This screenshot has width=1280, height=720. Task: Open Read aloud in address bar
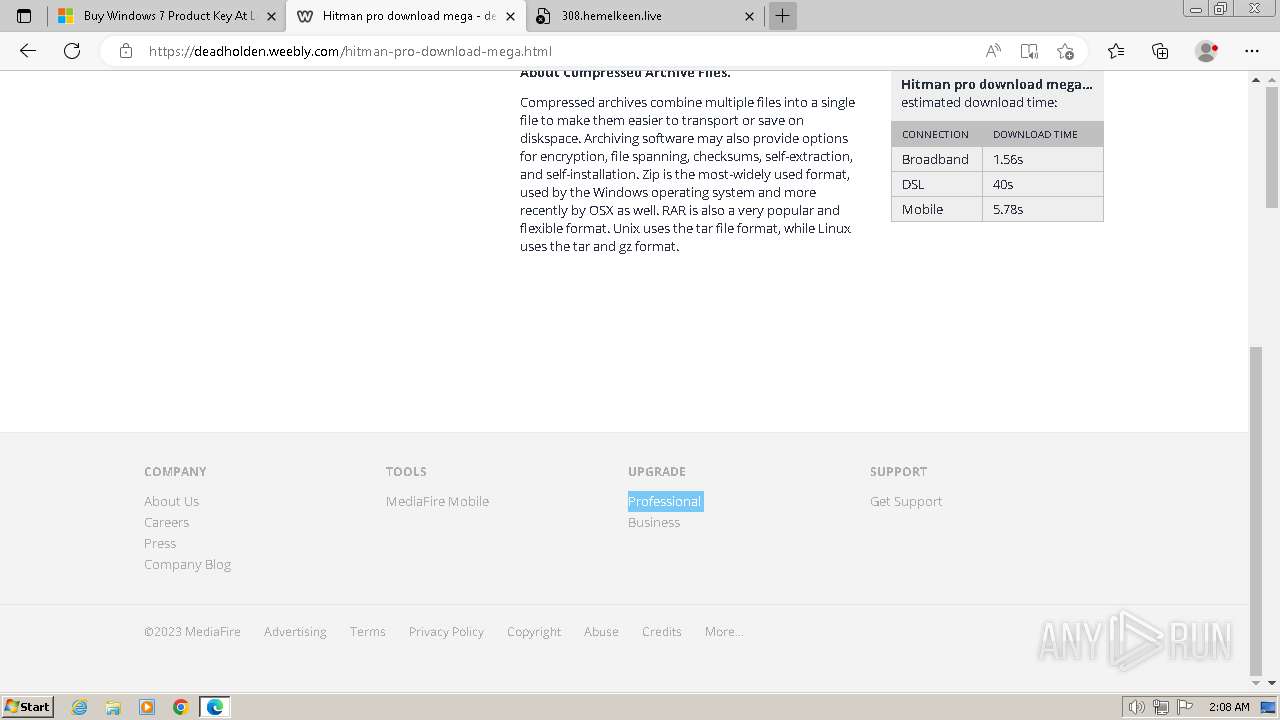pyautogui.click(x=993, y=51)
